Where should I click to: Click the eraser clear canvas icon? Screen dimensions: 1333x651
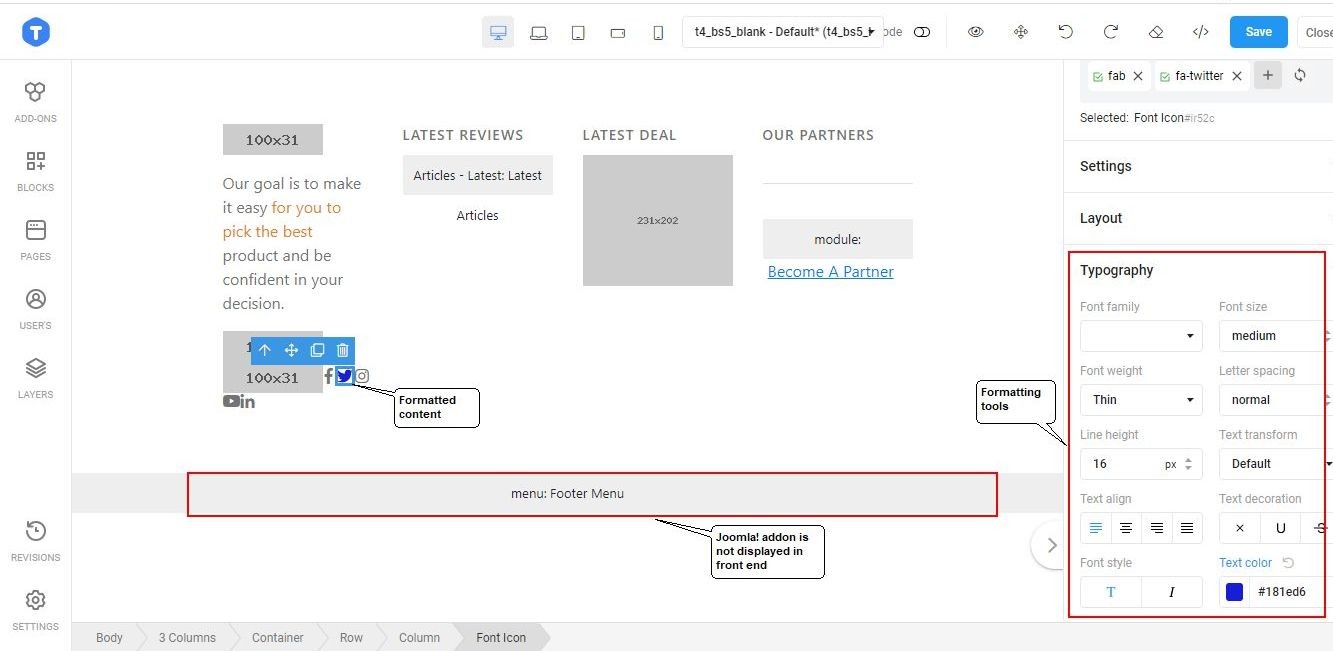pos(1156,32)
